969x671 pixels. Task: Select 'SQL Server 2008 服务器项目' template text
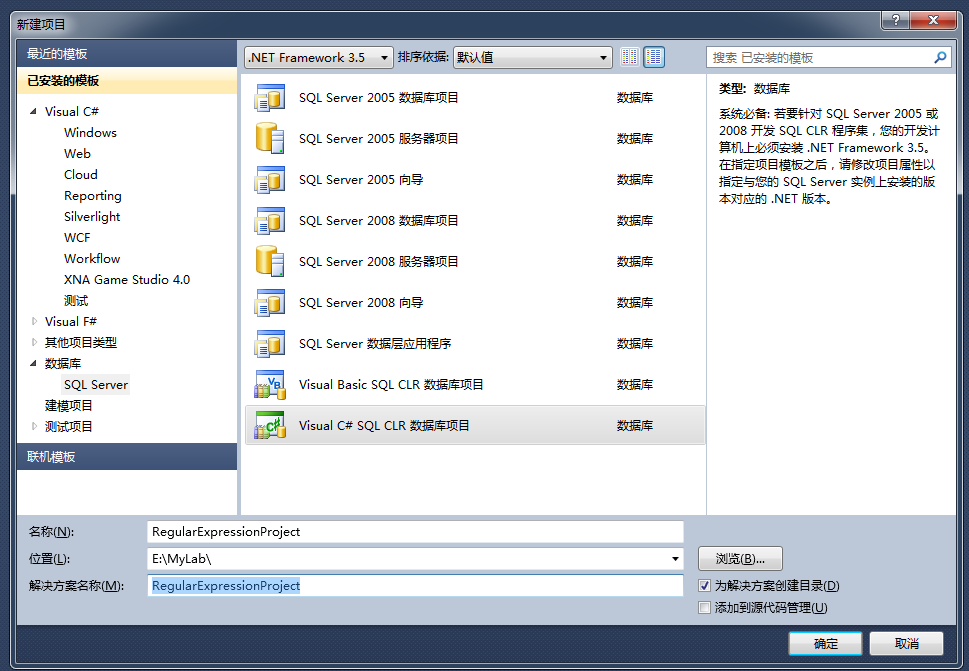pos(379,261)
